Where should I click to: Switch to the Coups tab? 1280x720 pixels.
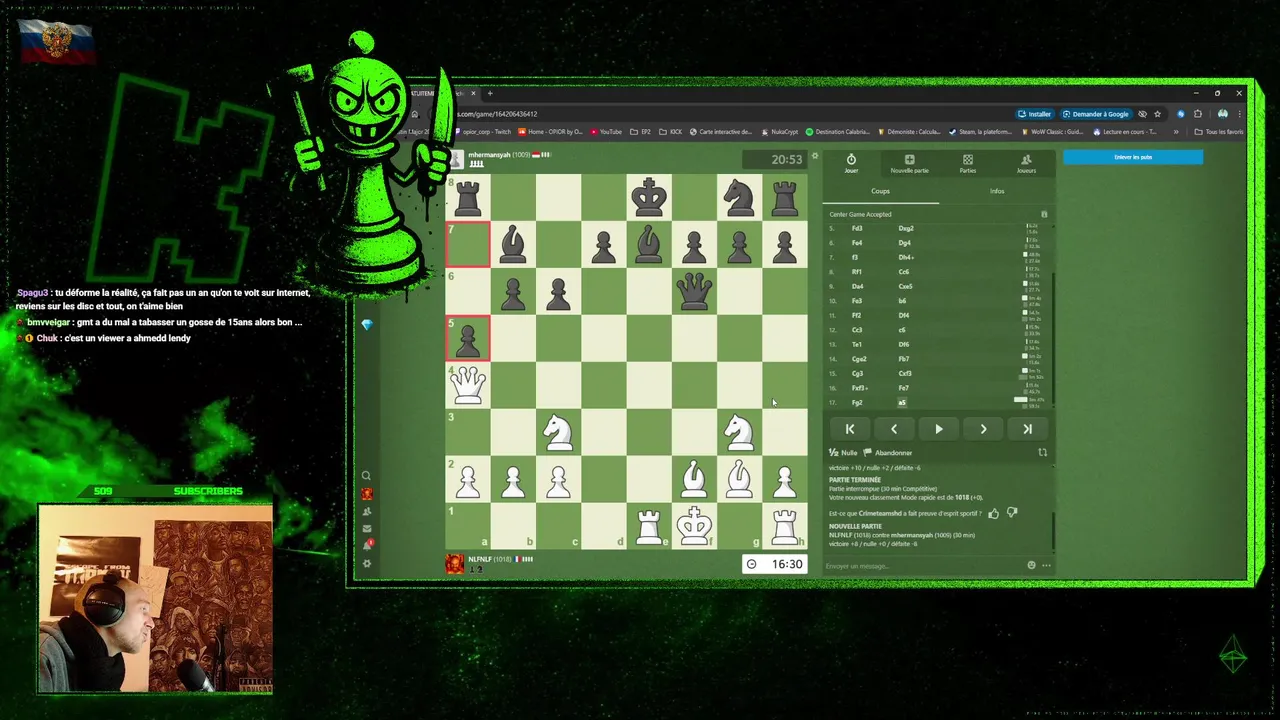pyautogui.click(x=880, y=191)
